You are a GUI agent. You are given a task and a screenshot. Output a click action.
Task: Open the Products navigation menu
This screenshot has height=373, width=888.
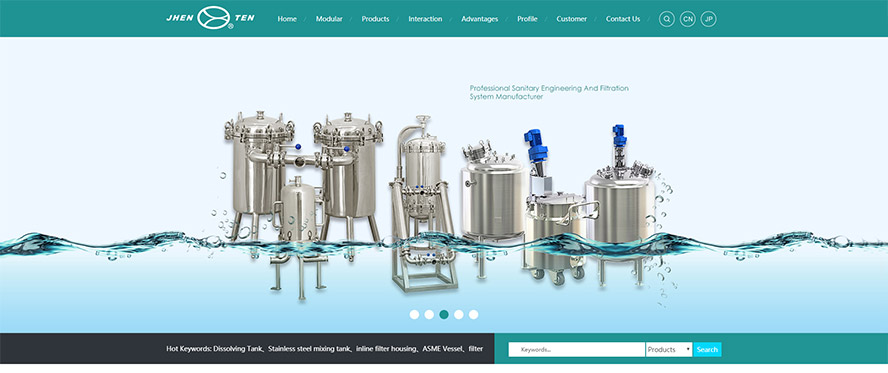point(375,19)
